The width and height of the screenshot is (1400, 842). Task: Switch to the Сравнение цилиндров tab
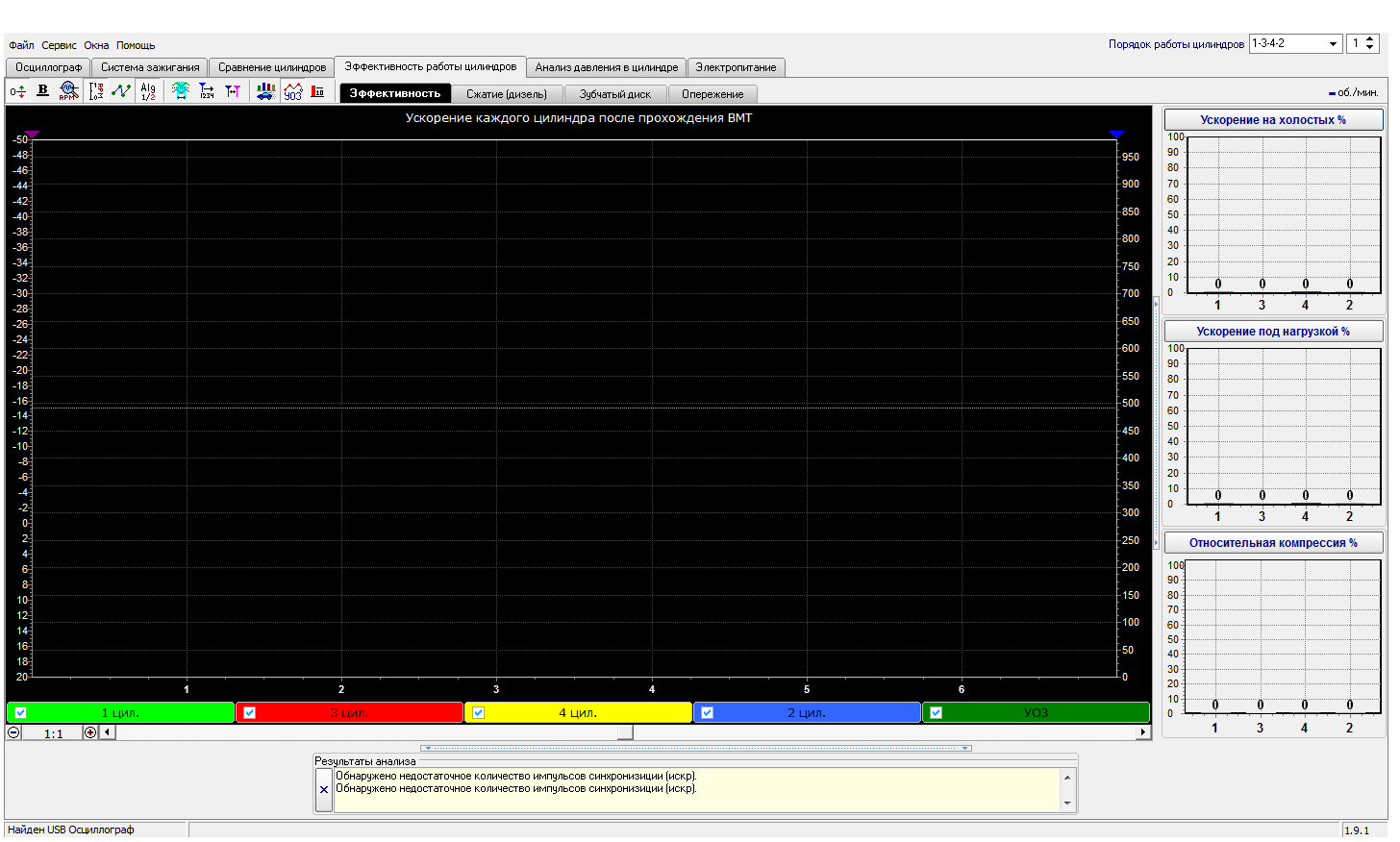point(272,67)
